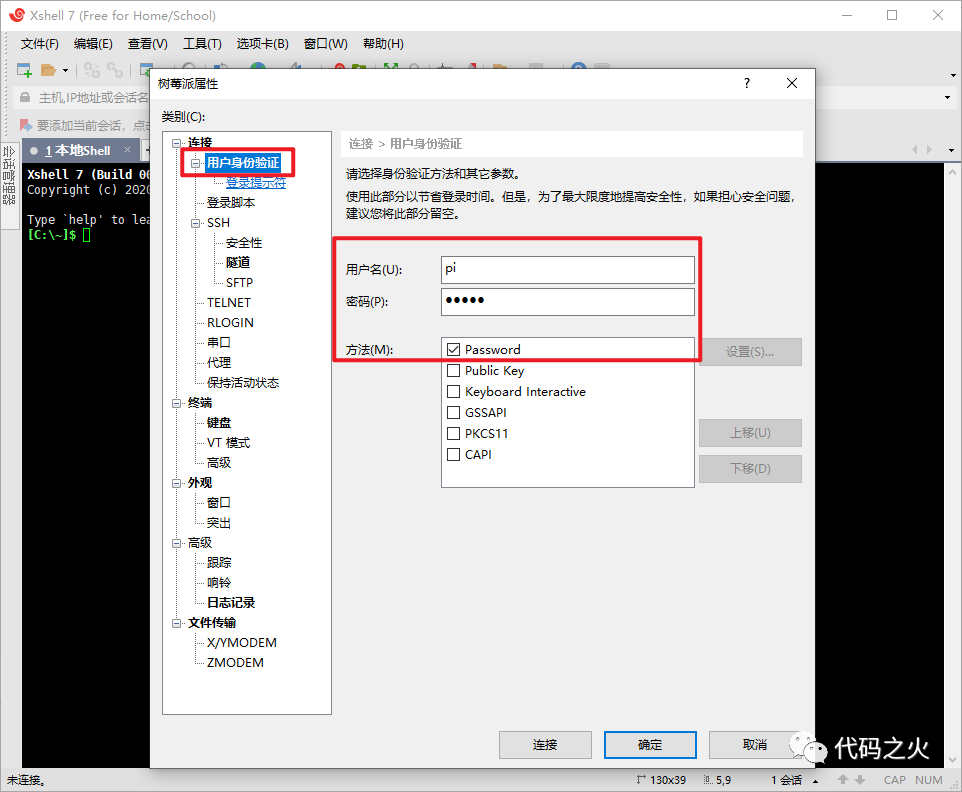
Task: Click the 用户名(U) input field
Action: (568, 270)
